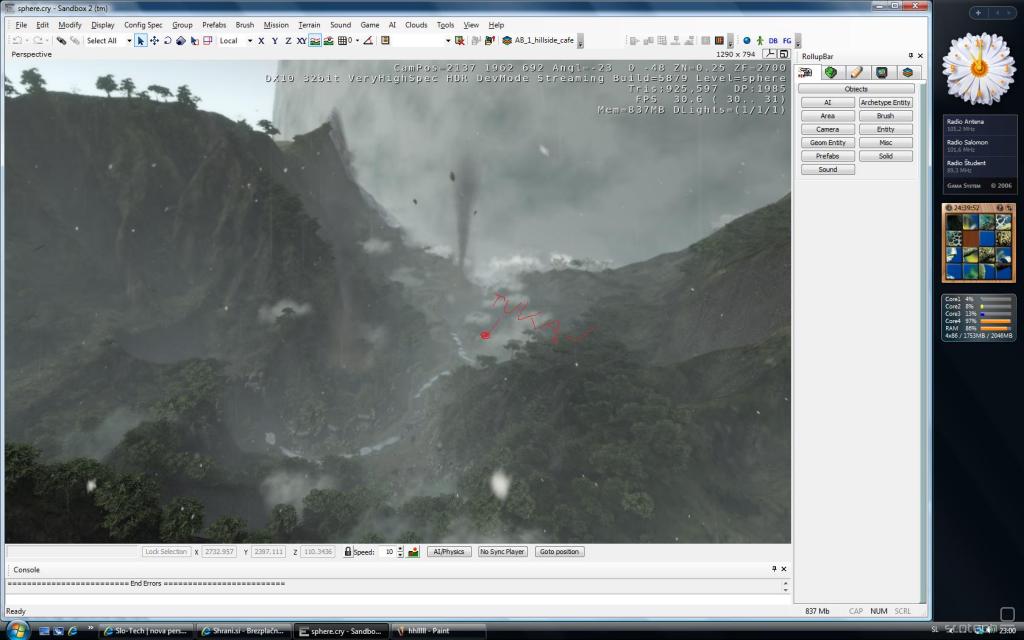Expand the align toolbar options chevron
This screenshot has height=640, width=1024.
point(730,41)
